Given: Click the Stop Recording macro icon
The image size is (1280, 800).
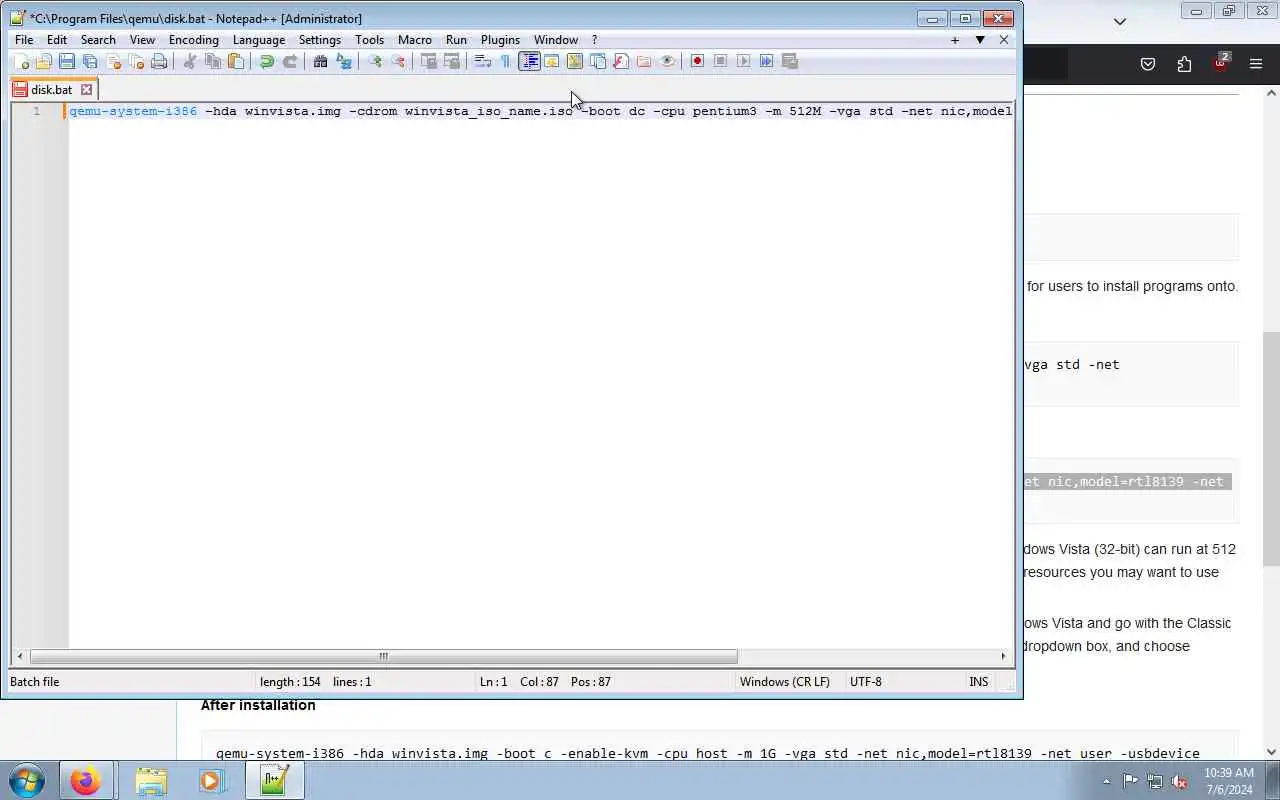Looking at the screenshot, I should pyautogui.click(x=720, y=61).
